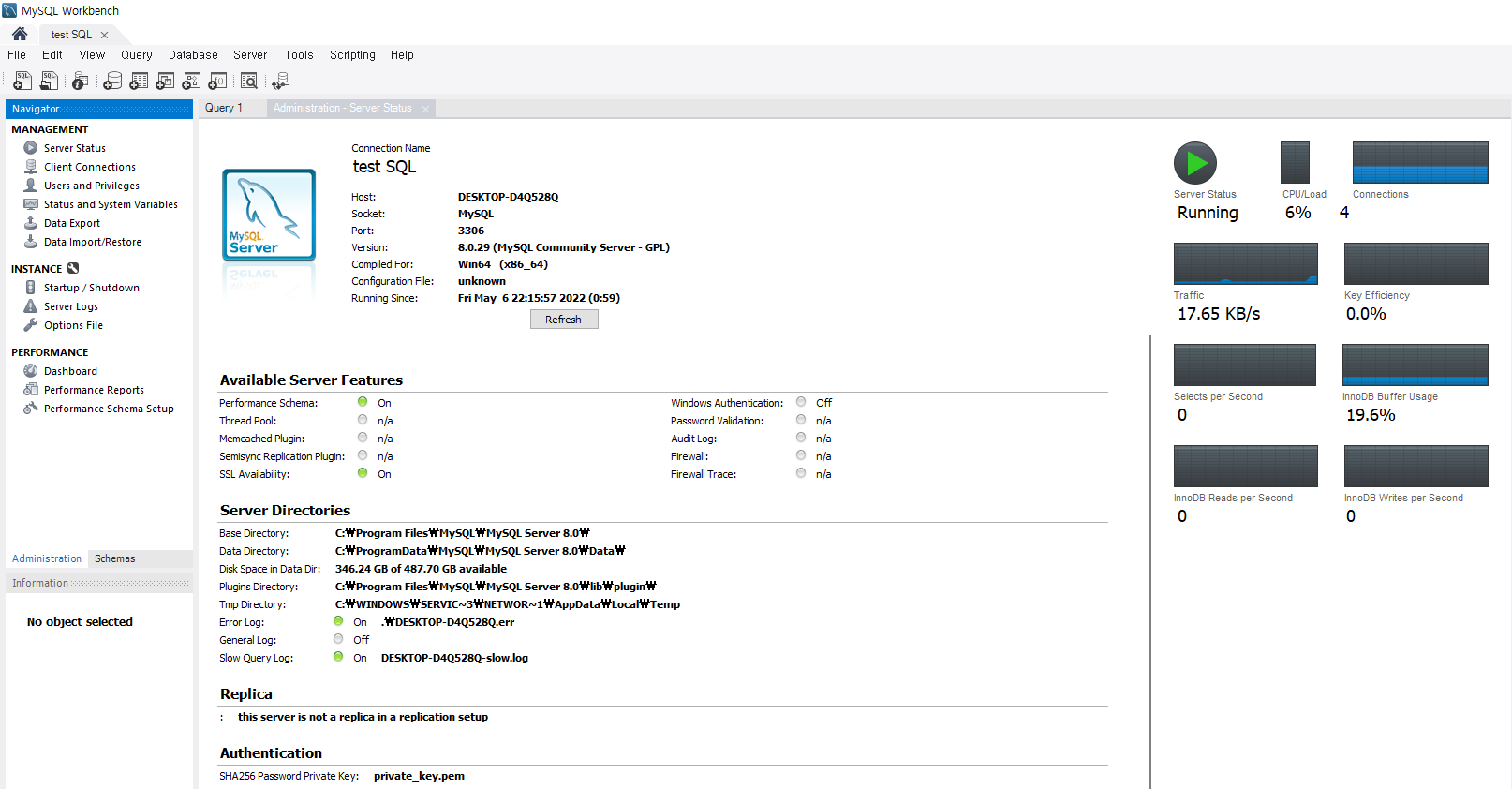Open Client Connections in Navigator

coord(90,167)
